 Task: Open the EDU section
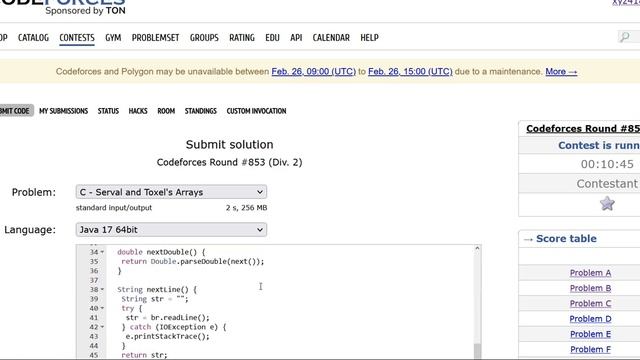272,38
